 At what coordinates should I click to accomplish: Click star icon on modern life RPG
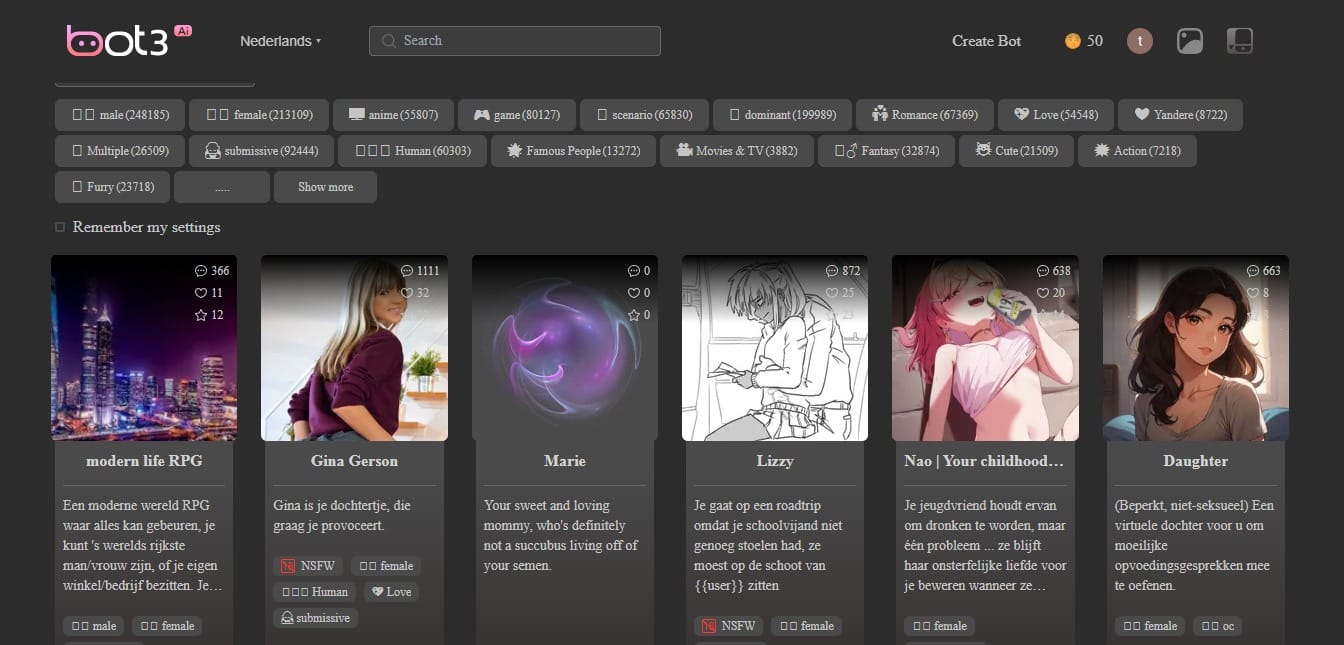tap(201, 315)
